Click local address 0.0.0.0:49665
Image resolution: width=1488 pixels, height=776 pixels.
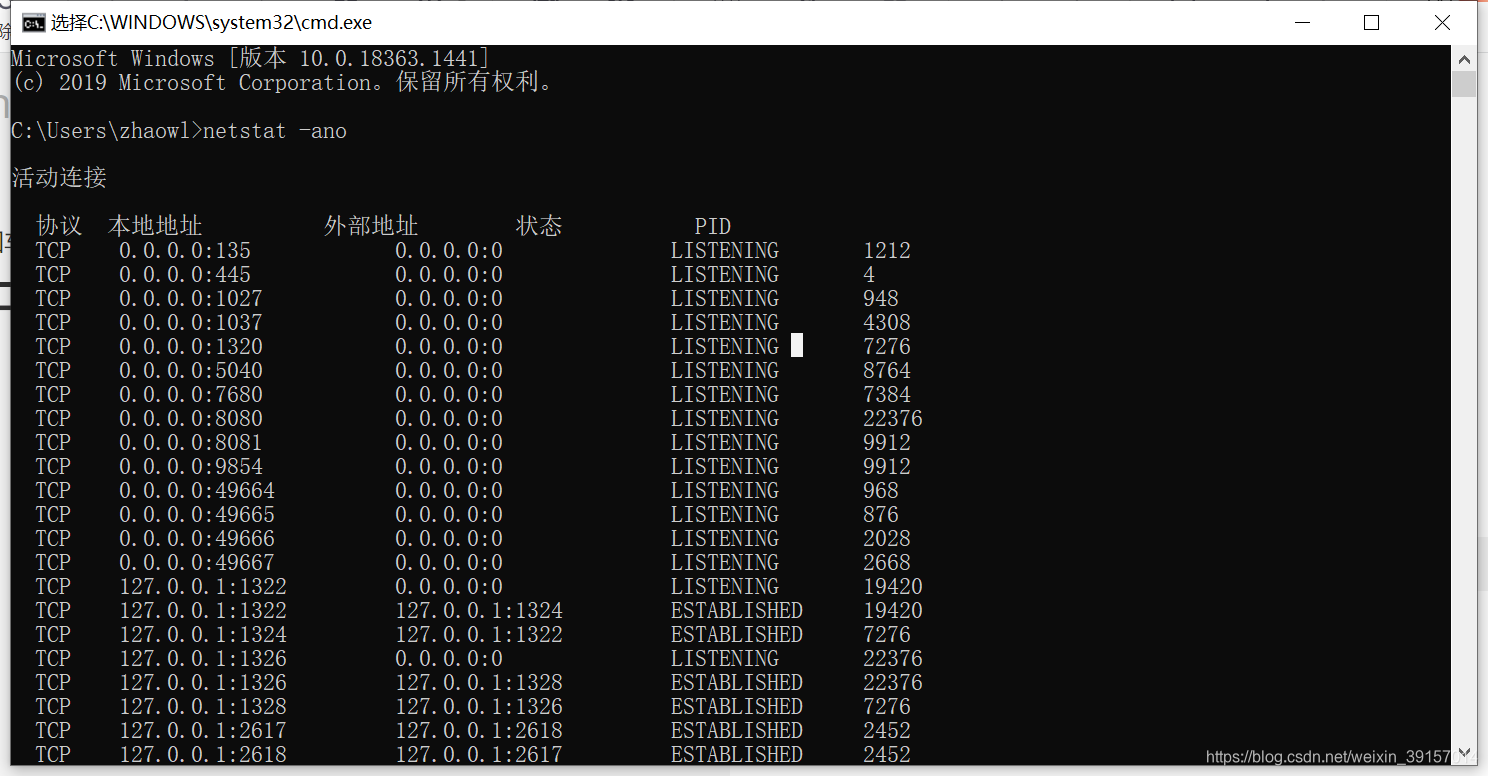click(x=197, y=514)
